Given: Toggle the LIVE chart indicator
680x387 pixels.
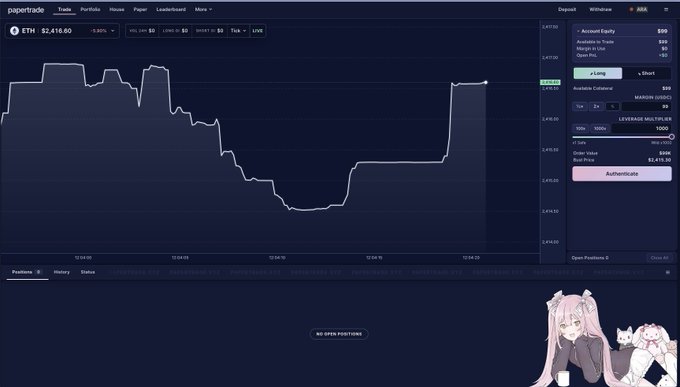Looking at the screenshot, I should tap(258, 31).
